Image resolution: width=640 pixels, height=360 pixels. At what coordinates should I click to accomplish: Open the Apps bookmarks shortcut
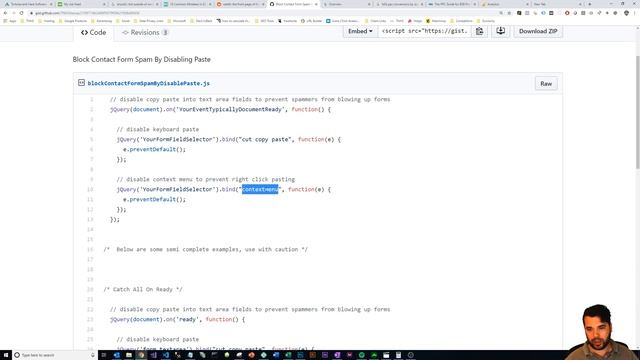click(x=9, y=21)
